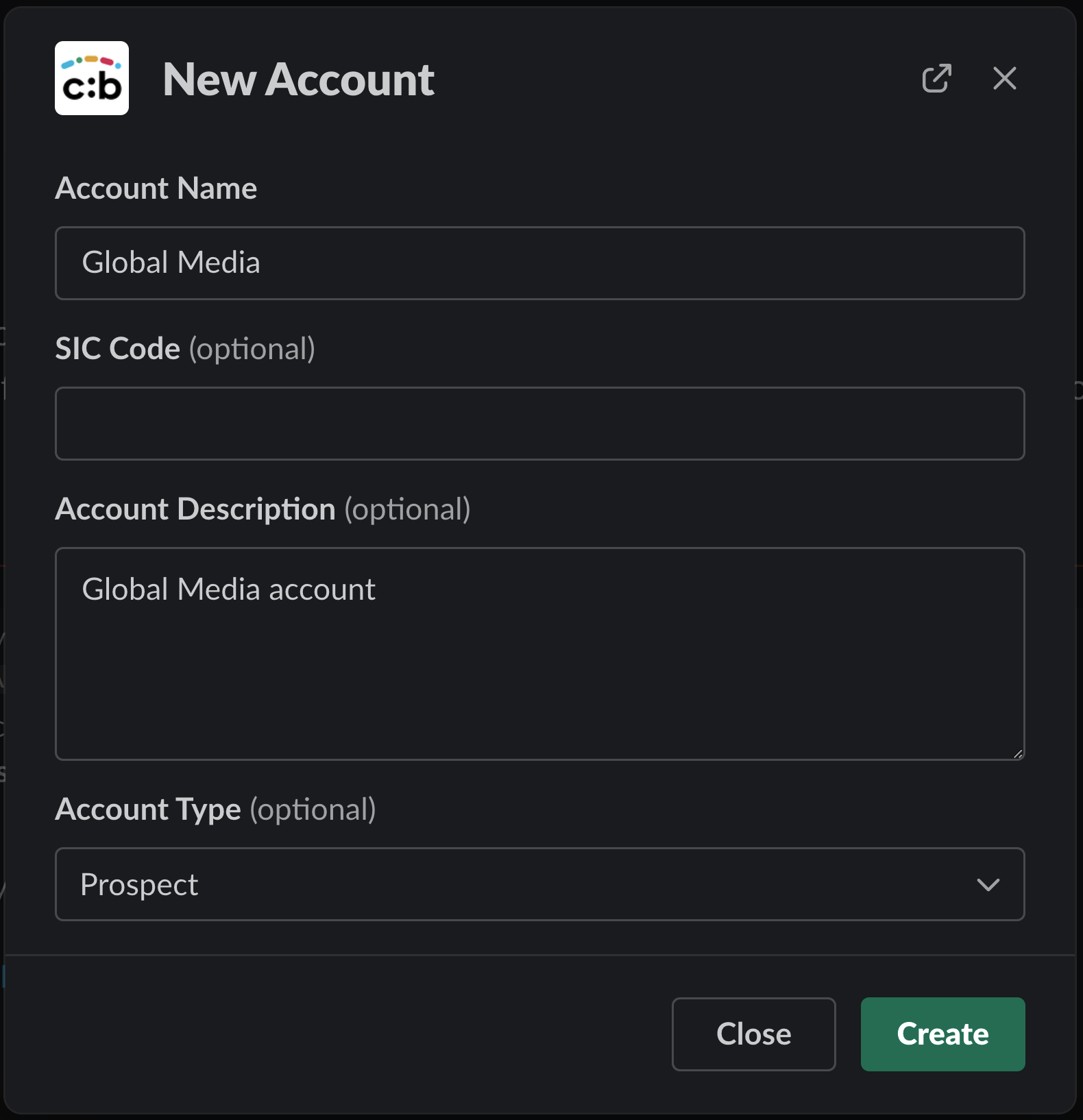Image resolution: width=1083 pixels, height=1120 pixels.
Task: Dismiss the dialog with the X icon
Action: 1004,78
